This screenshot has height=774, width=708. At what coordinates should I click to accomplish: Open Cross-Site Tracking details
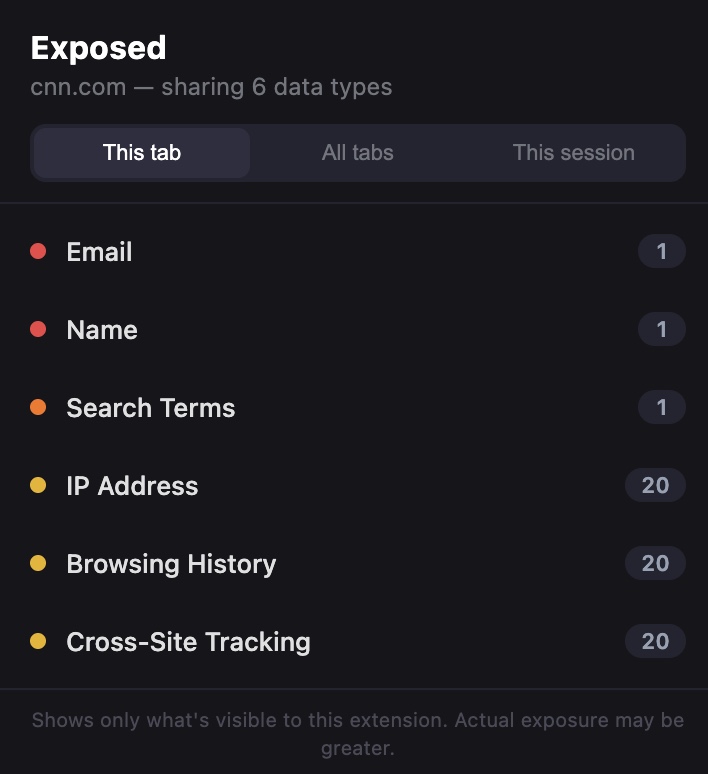pos(188,642)
